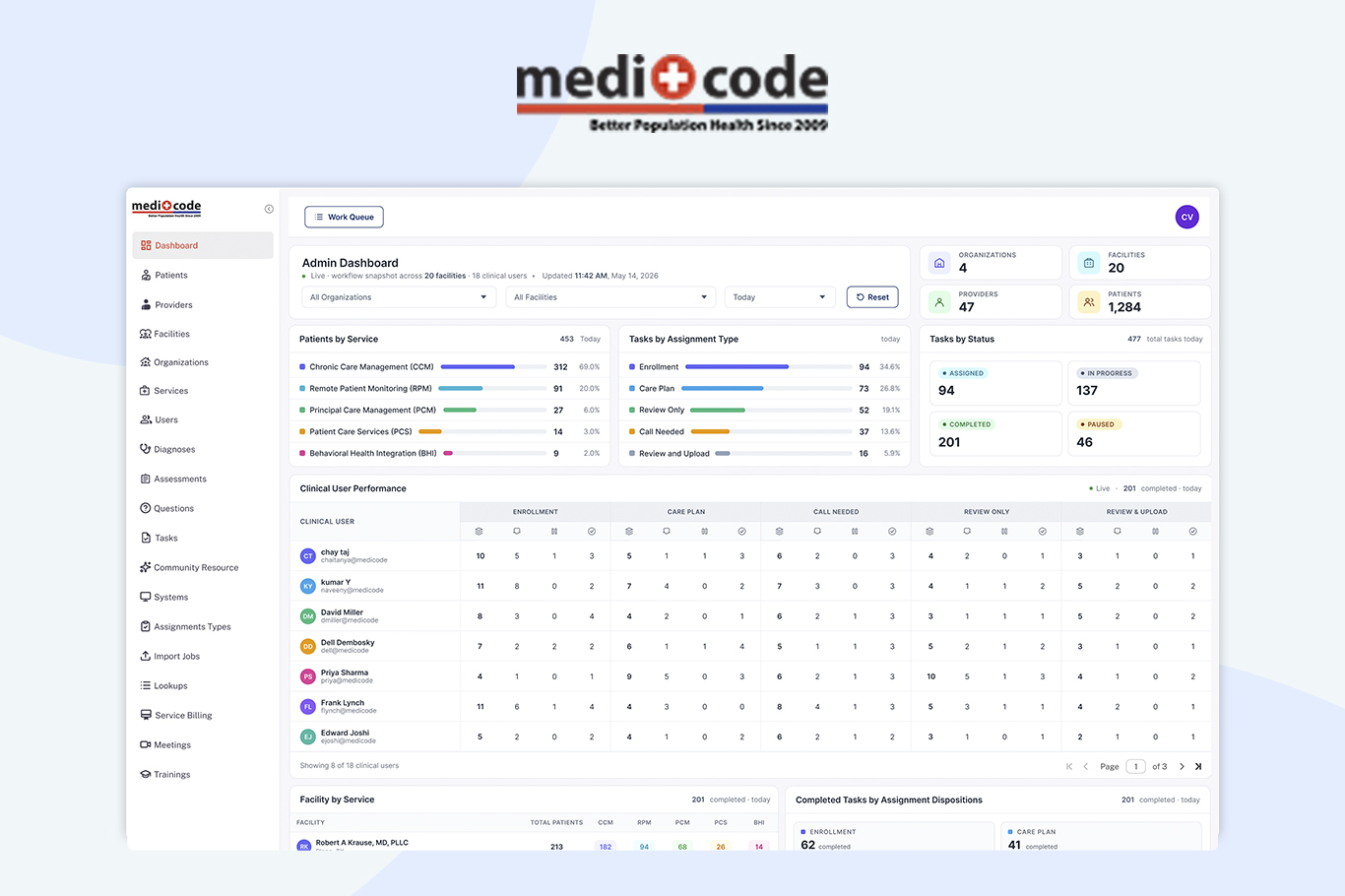This screenshot has height=896, width=1345.
Task: Go to previous page chevron
Action: (x=1086, y=766)
